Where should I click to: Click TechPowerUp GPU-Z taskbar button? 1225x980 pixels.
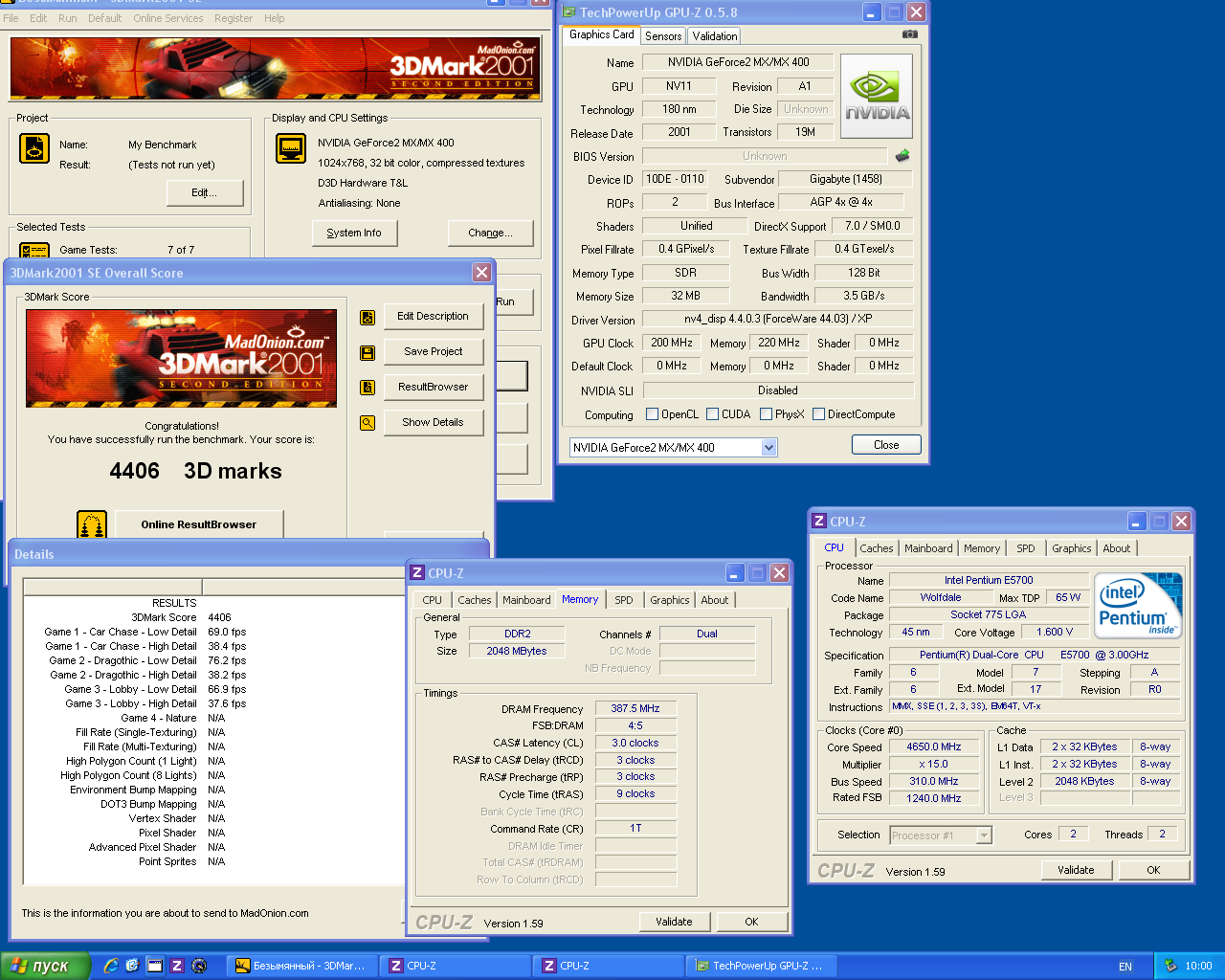click(760, 966)
